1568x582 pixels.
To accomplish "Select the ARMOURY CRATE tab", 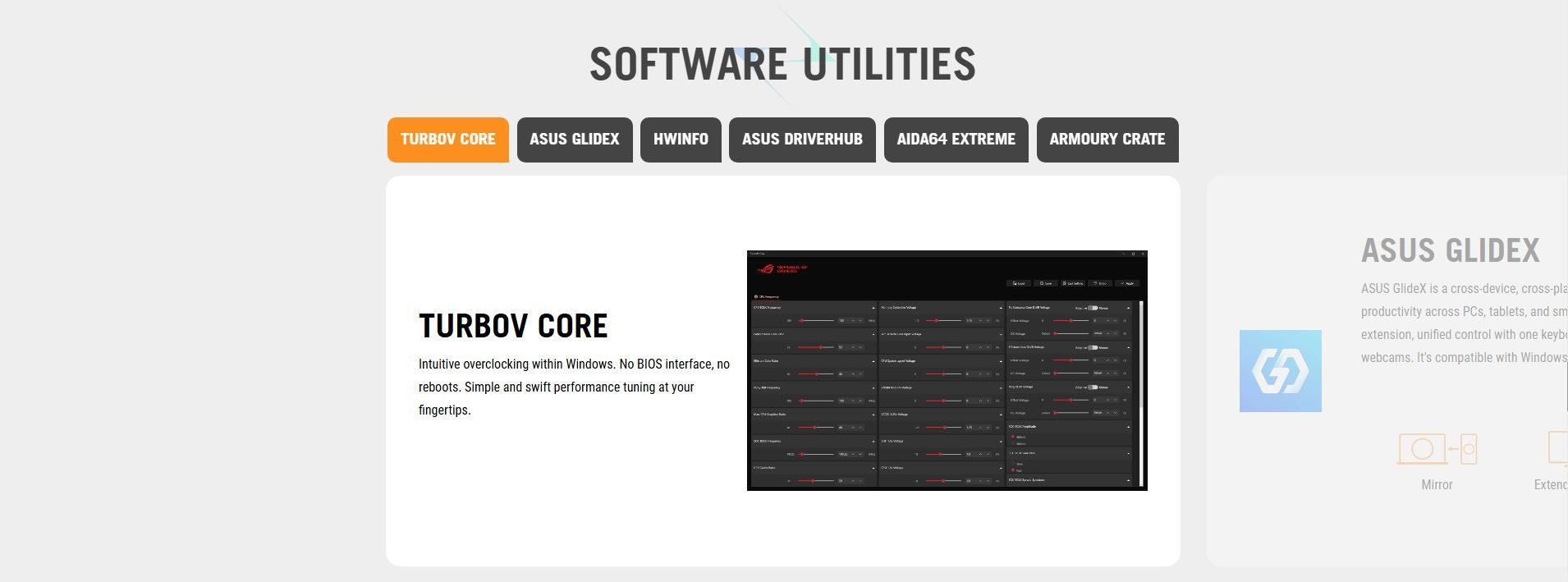I will pyautogui.click(x=1107, y=140).
